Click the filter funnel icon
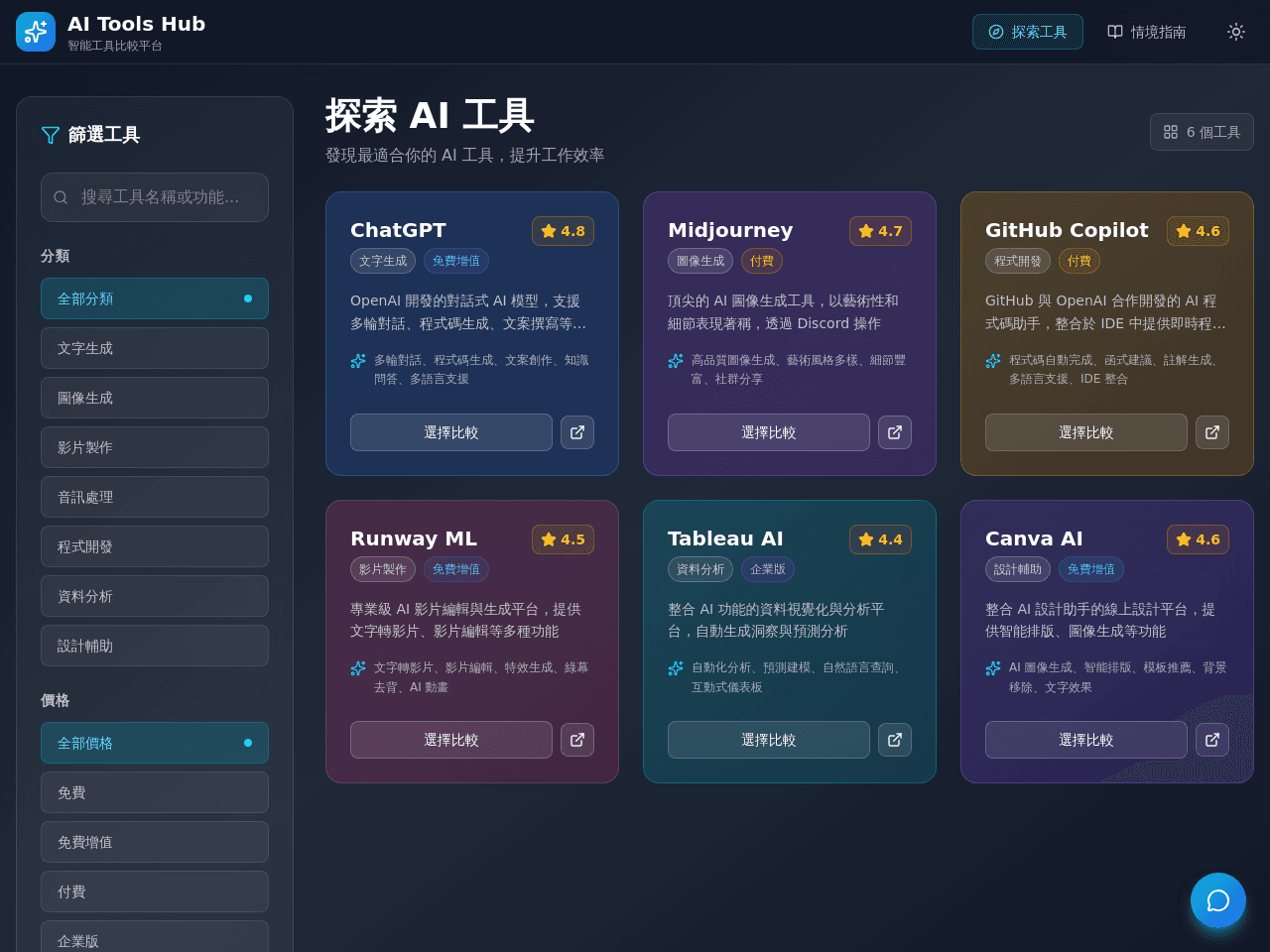Viewport: 1270px width, 952px height. tap(51, 135)
